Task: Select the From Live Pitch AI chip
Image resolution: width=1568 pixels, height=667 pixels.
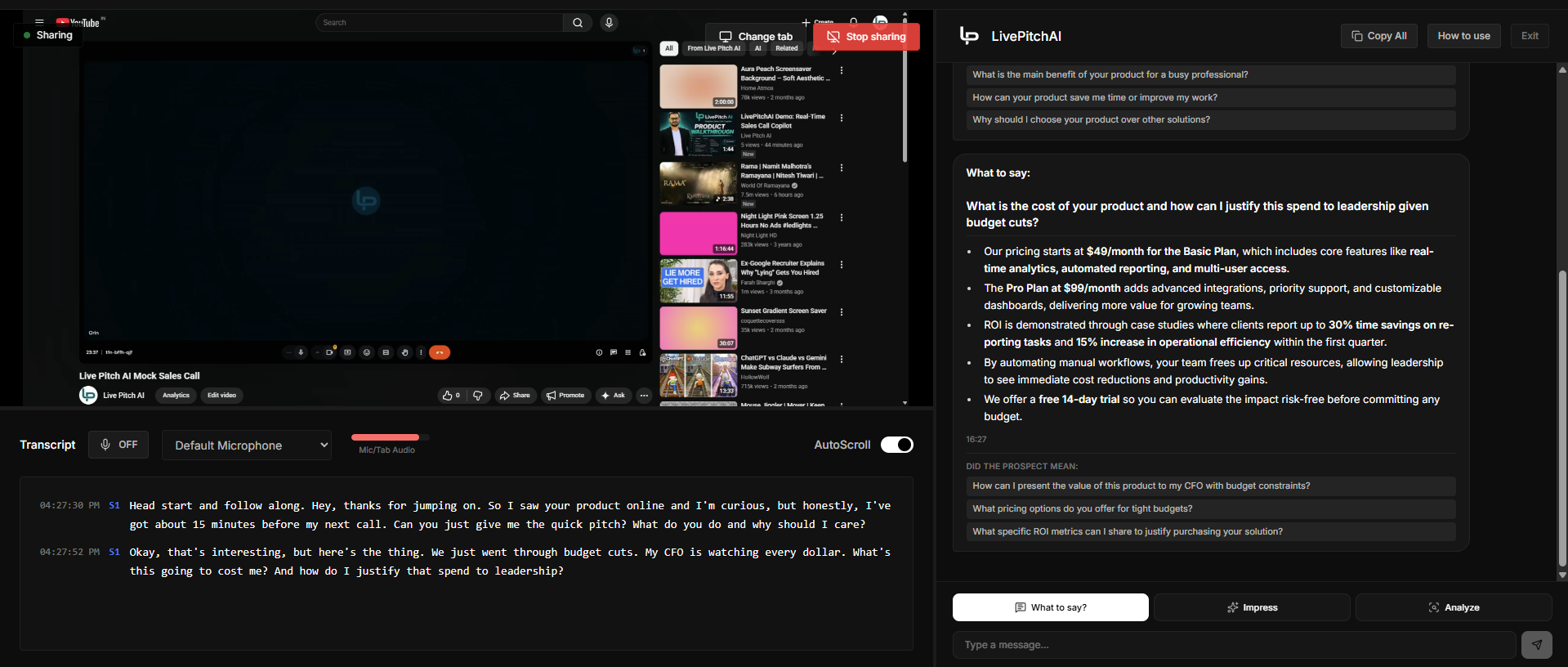Action: [713, 48]
